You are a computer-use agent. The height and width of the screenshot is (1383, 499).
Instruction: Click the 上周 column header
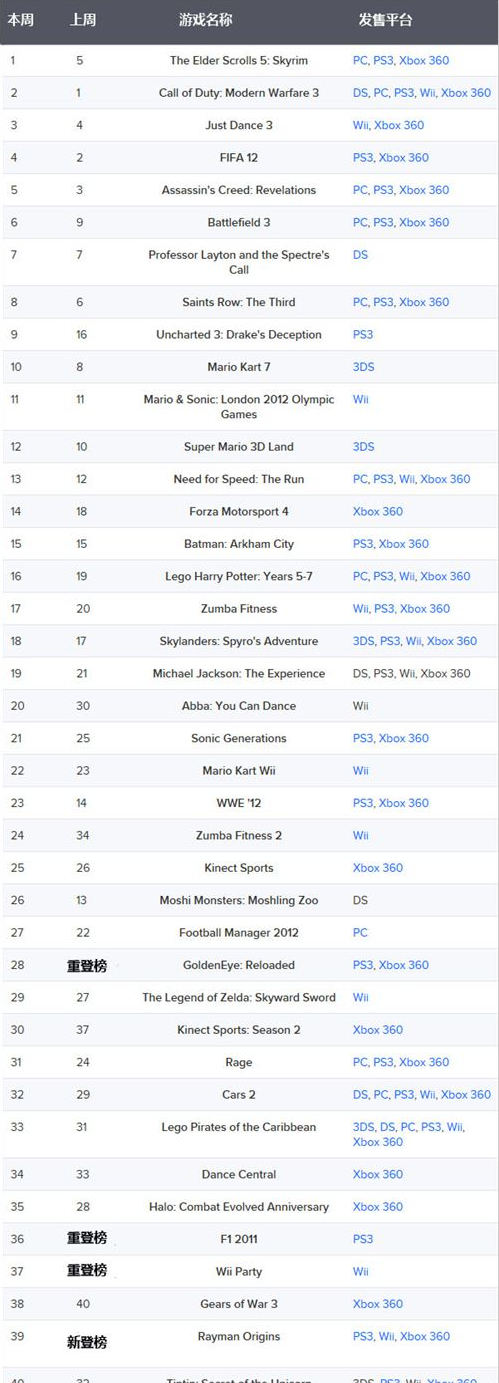(x=84, y=20)
